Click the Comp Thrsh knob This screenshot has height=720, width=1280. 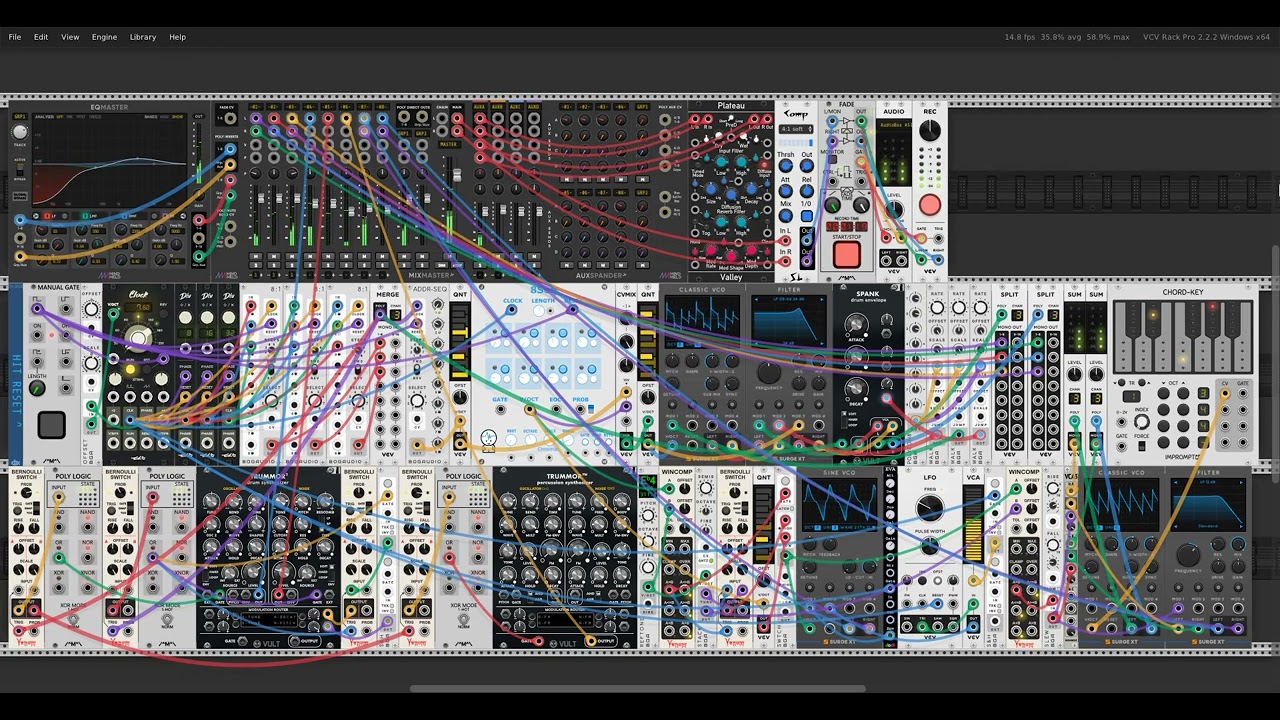[785, 166]
